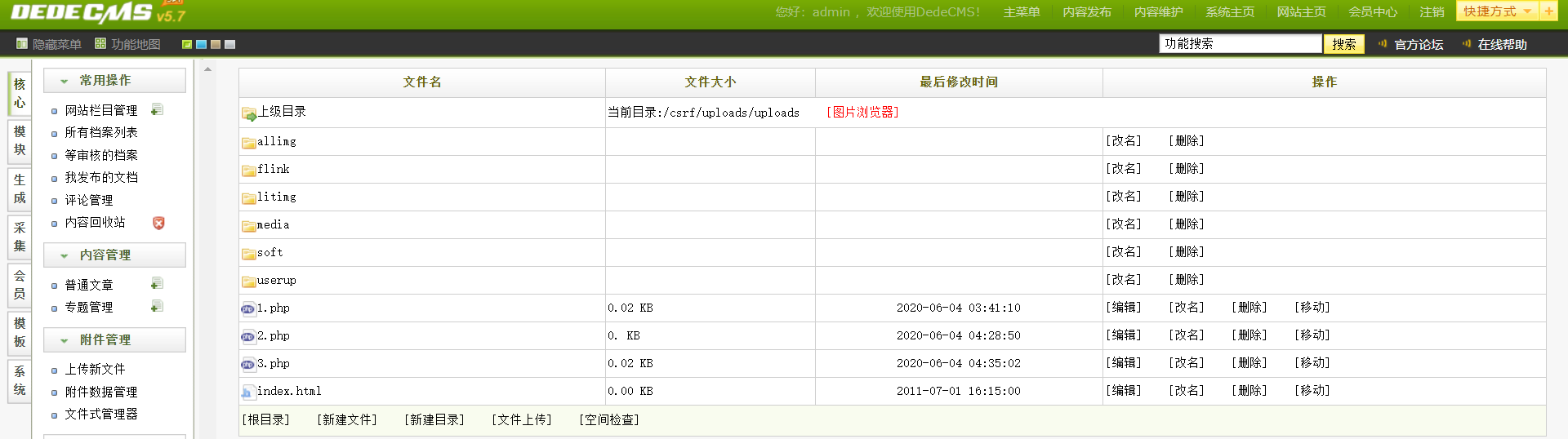Select the blue theme color swatch
This screenshot has height=439, width=1568.
click(201, 44)
